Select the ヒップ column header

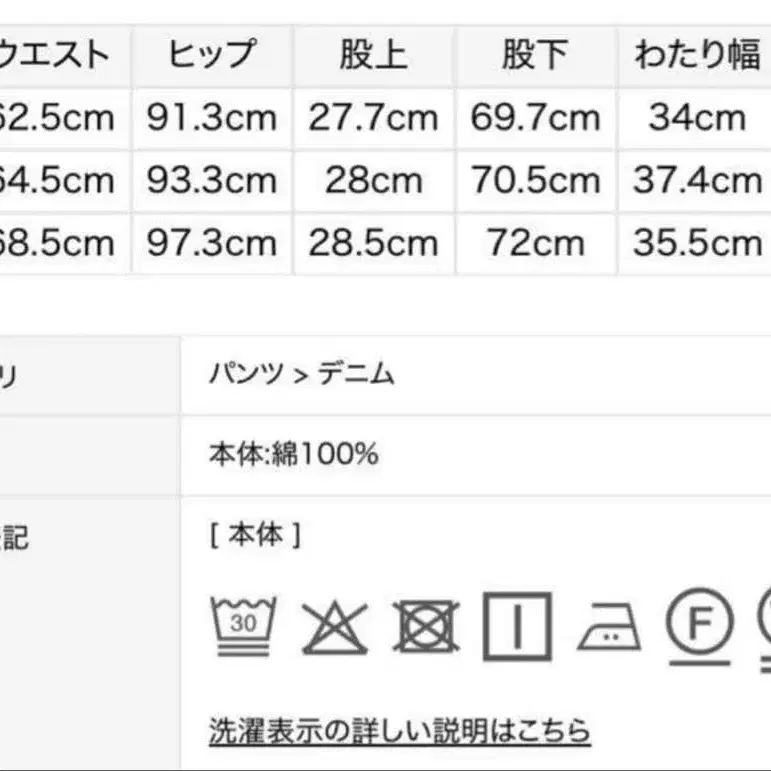[212, 56]
